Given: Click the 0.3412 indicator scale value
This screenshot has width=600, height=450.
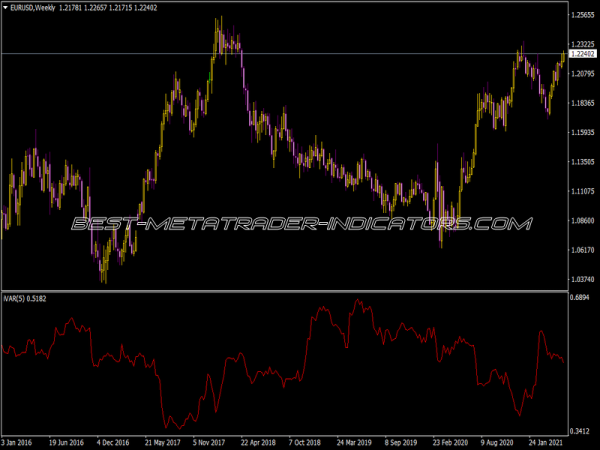Looking at the screenshot, I should point(580,425).
